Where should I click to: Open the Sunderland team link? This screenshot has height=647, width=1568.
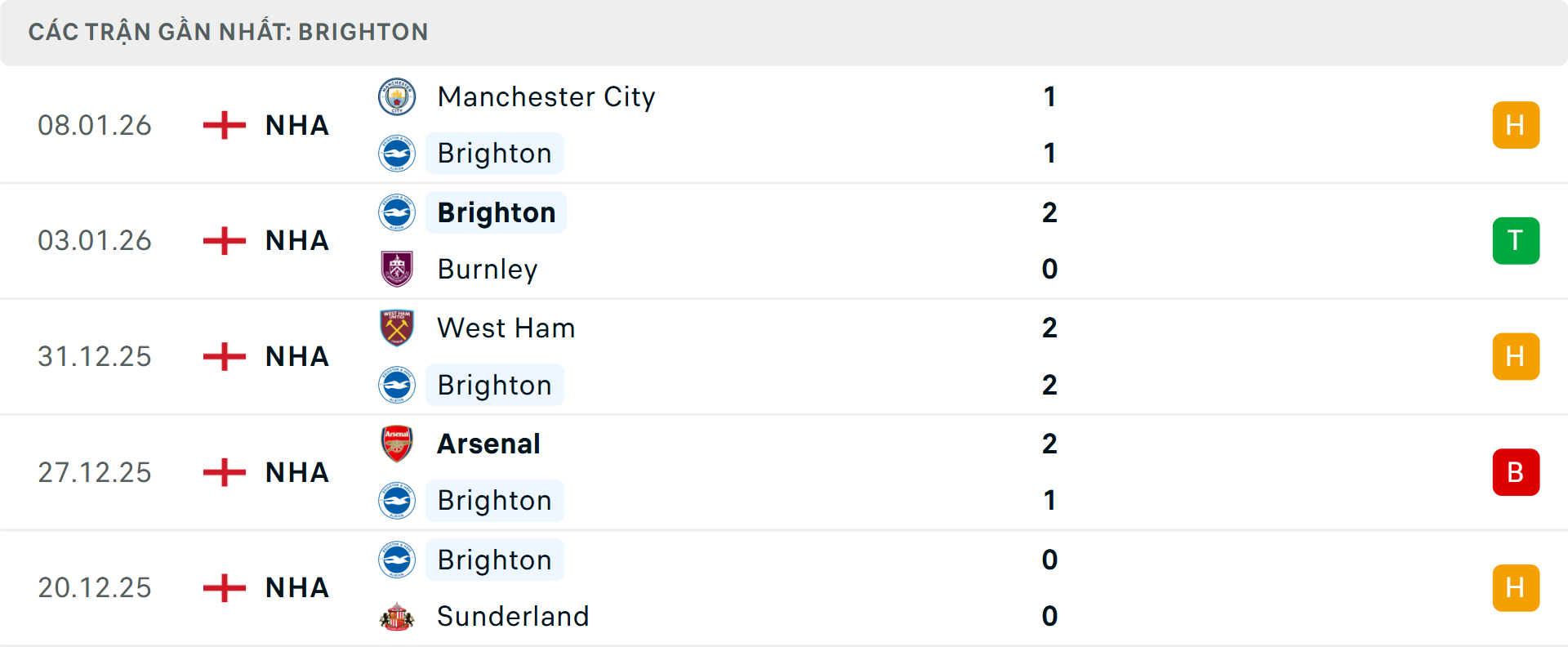tap(513, 616)
